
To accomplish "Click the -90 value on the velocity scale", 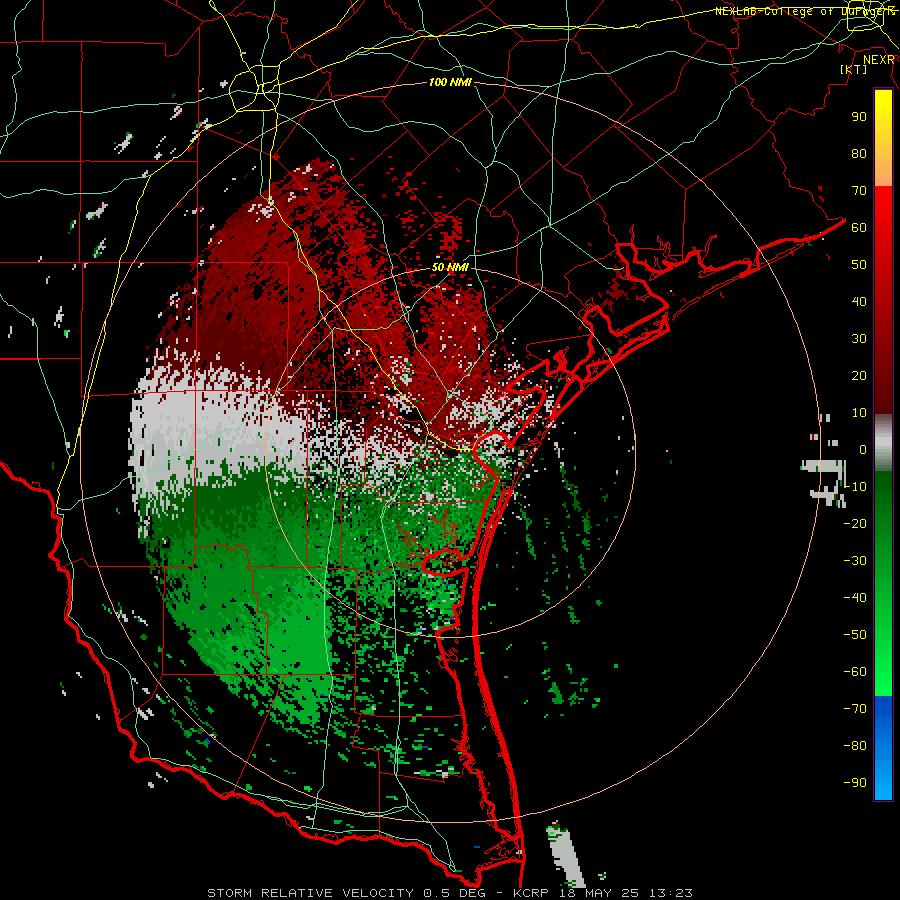I will pos(855,783).
